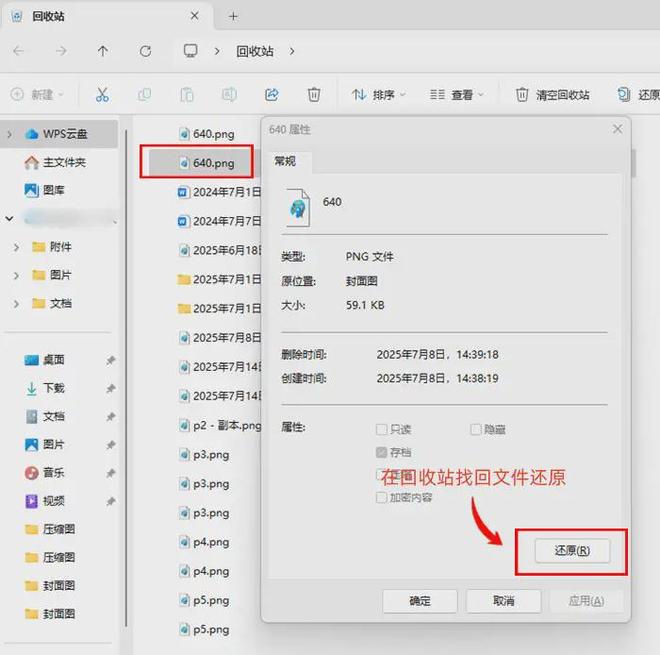Viewport: 660px width, 655px height.
Task: Click 确定 to confirm
Action: click(x=420, y=601)
